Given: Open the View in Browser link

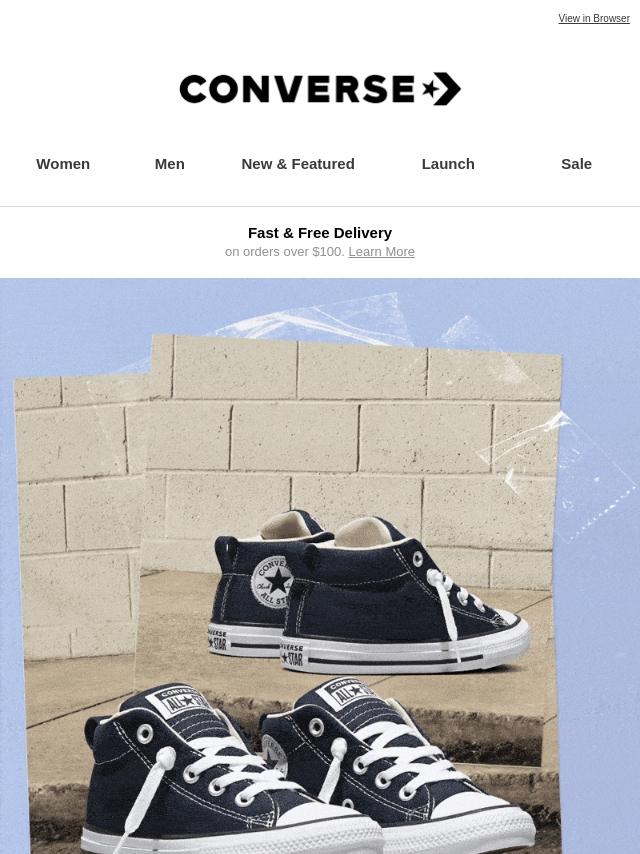Looking at the screenshot, I should 594,19.
